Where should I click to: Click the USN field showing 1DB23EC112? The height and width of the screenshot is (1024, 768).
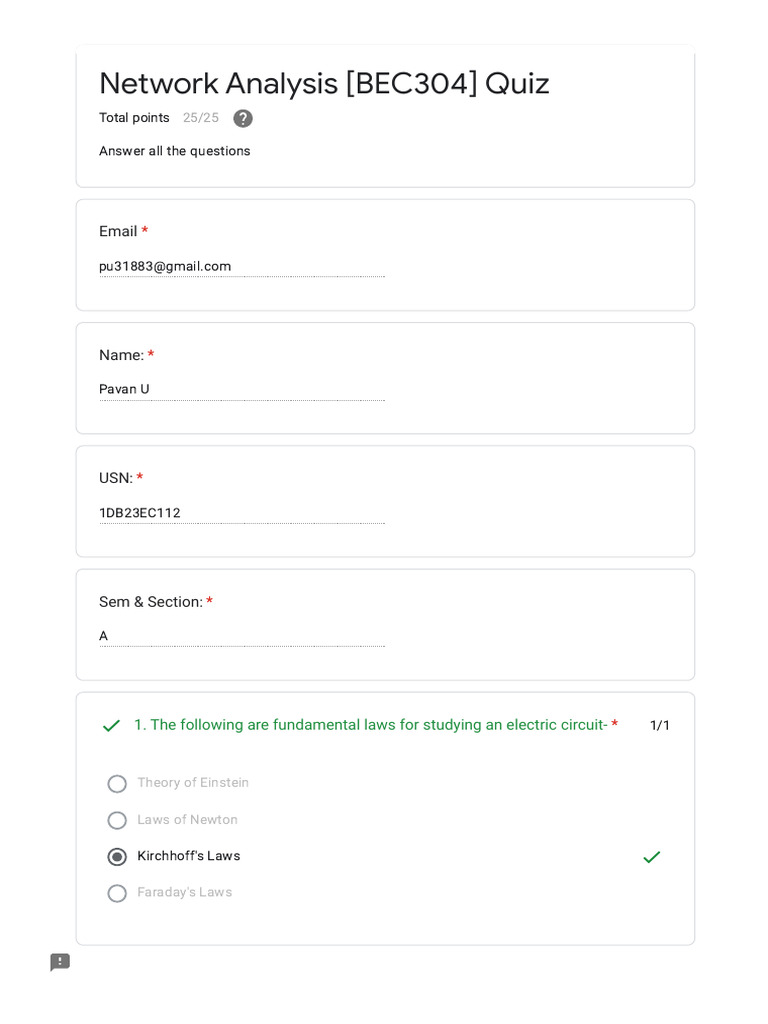241,513
